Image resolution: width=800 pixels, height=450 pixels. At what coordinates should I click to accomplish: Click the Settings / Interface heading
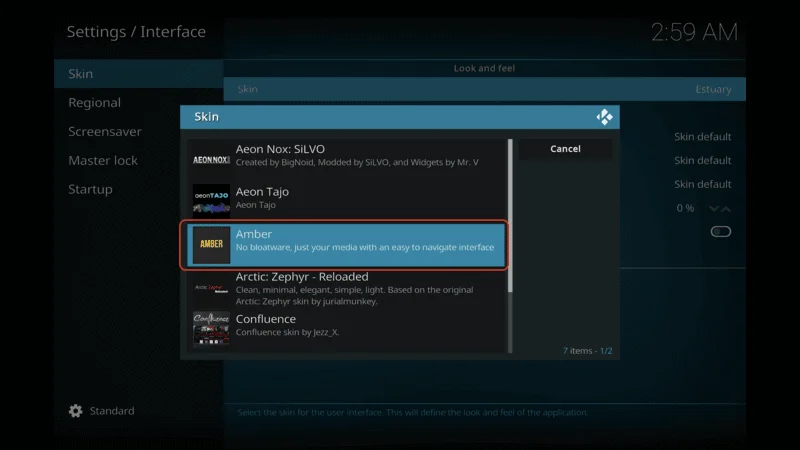tap(136, 32)
